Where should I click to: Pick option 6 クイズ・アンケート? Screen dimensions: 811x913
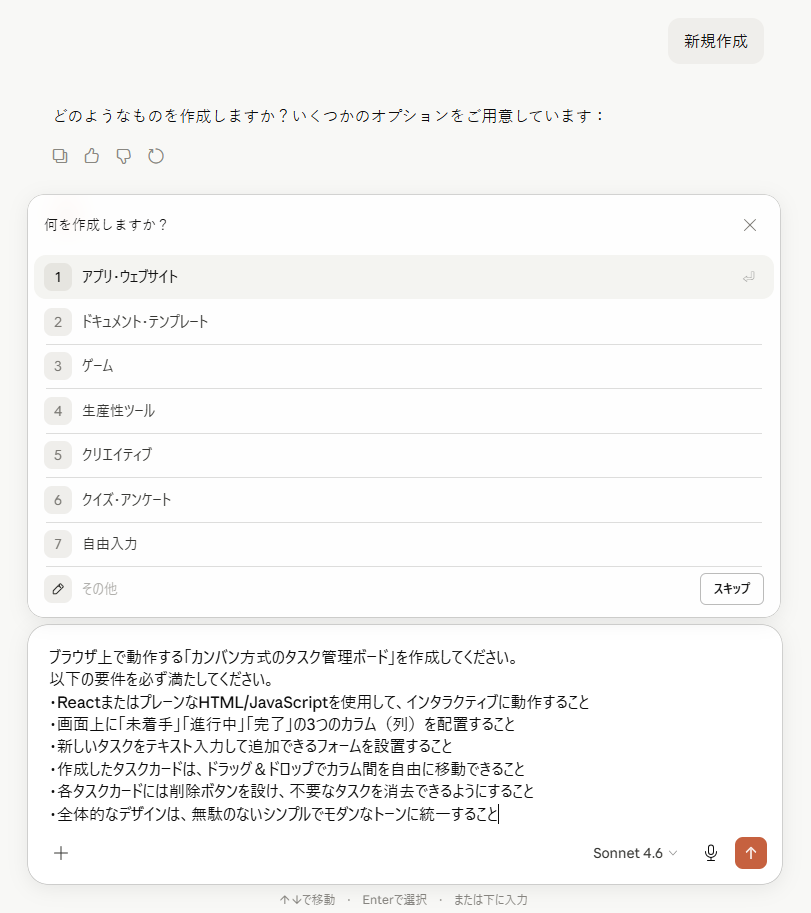tap(403, 500)
